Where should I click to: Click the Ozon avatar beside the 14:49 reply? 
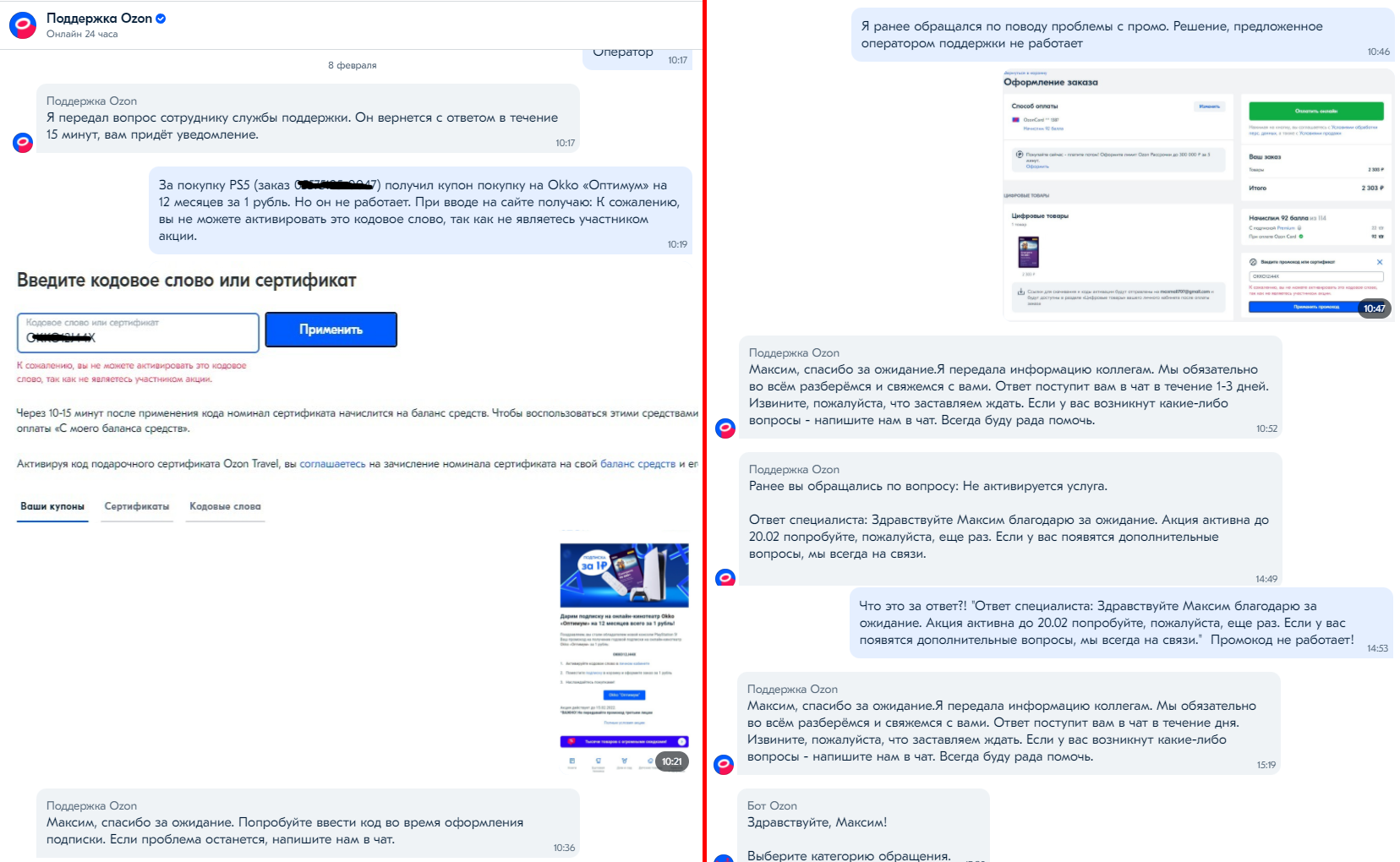pyautogui.click(x=725, y=578)
